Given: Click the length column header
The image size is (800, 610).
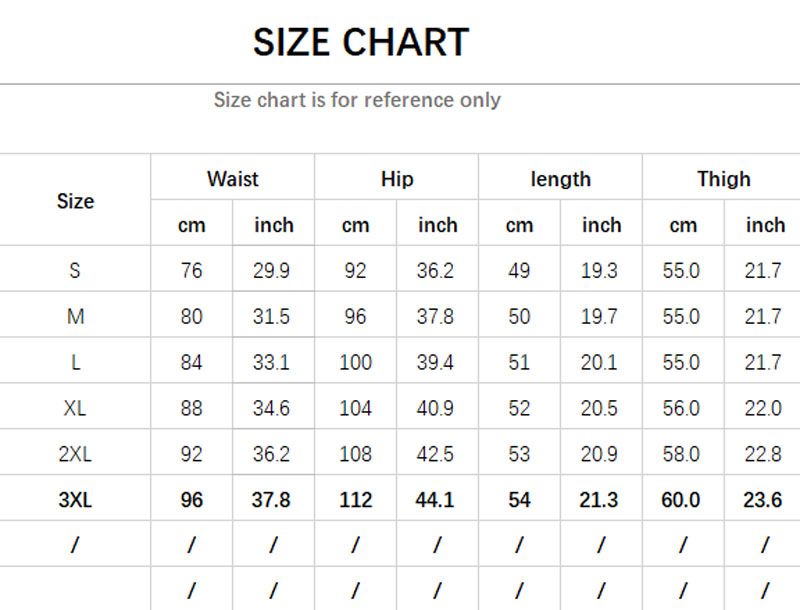Looking at the screenshot, I should (x=560, y=179).
